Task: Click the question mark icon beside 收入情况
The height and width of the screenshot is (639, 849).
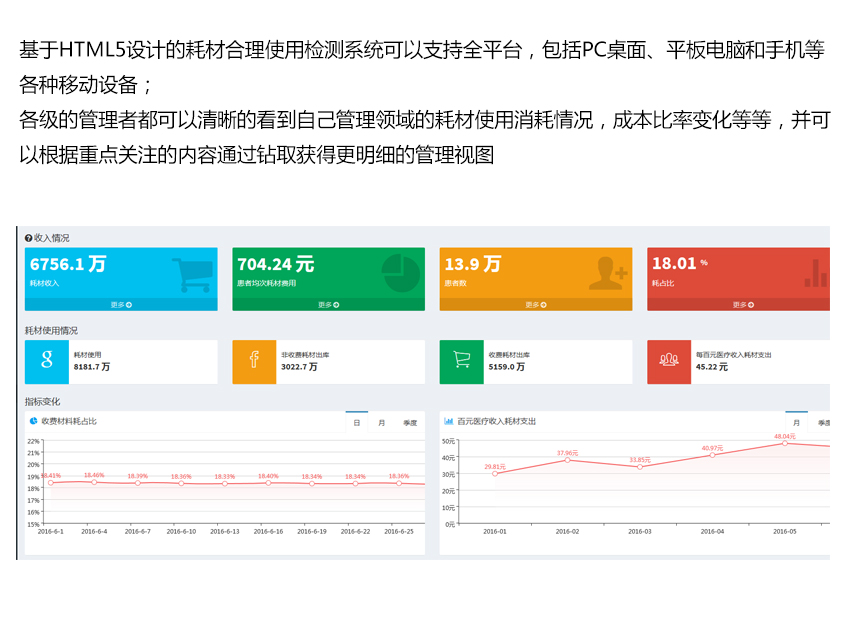Action: [29, 238]
